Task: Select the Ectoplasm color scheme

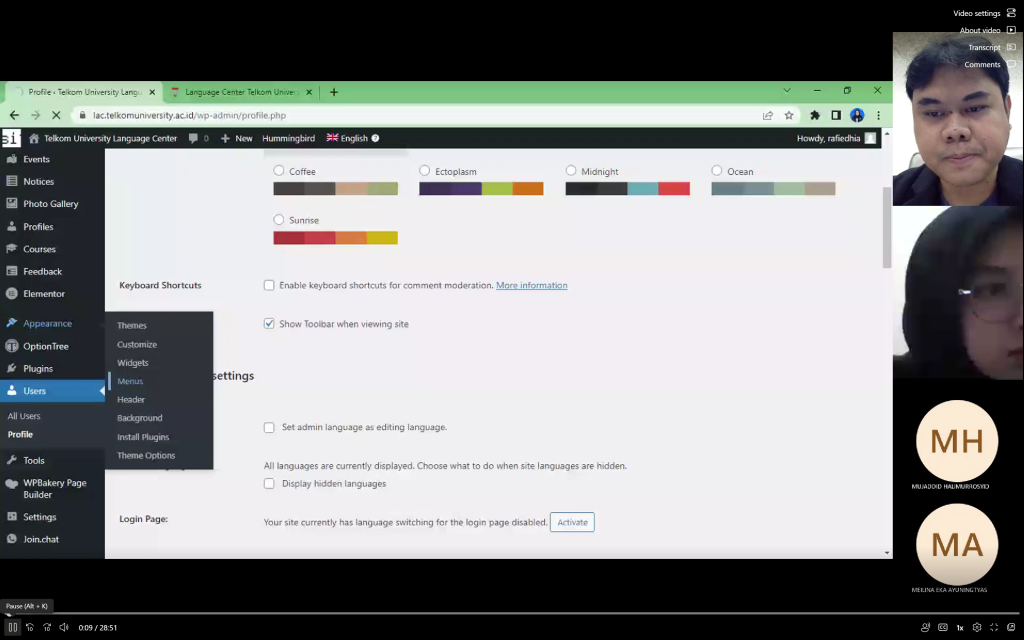Action: pos(424,170)
